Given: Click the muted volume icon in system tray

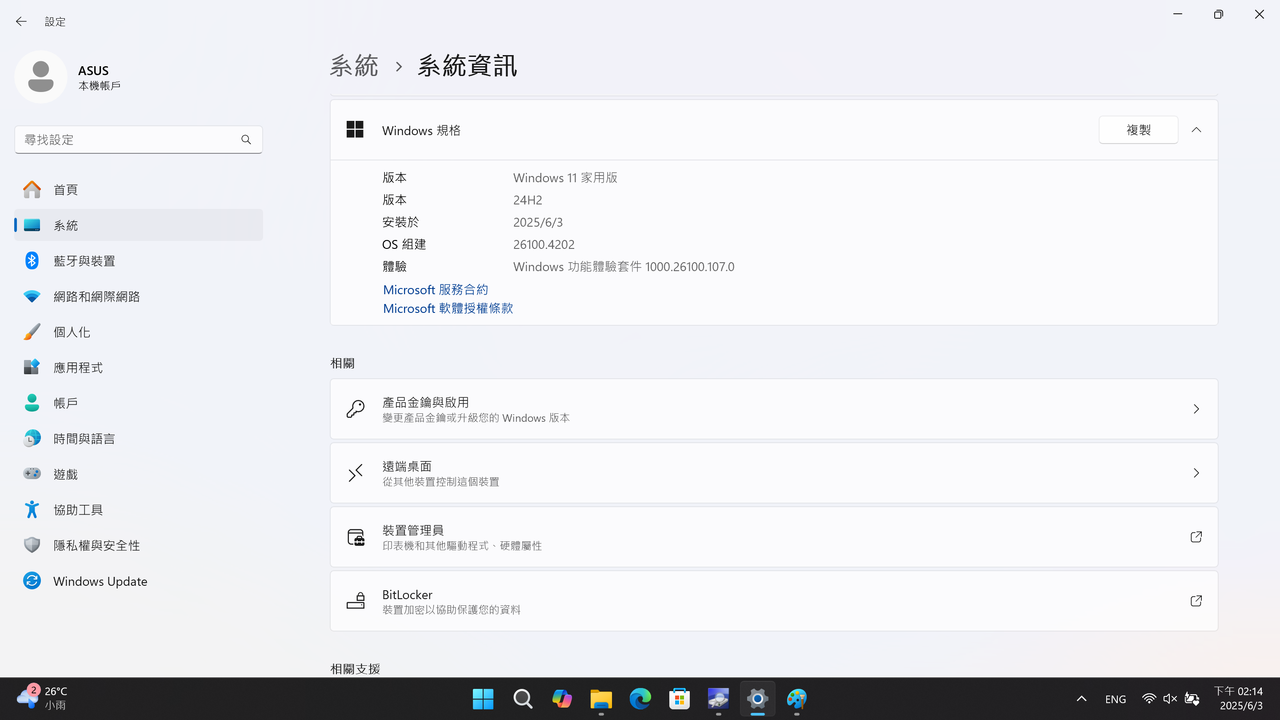Looking at the screenshot, I should (1170, 699).
